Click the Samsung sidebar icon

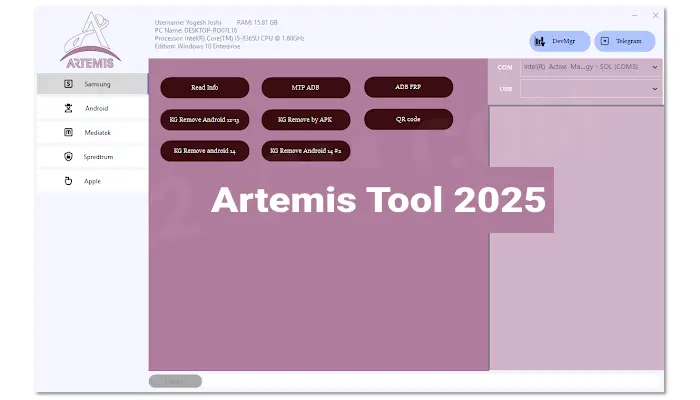pos(68,84)
